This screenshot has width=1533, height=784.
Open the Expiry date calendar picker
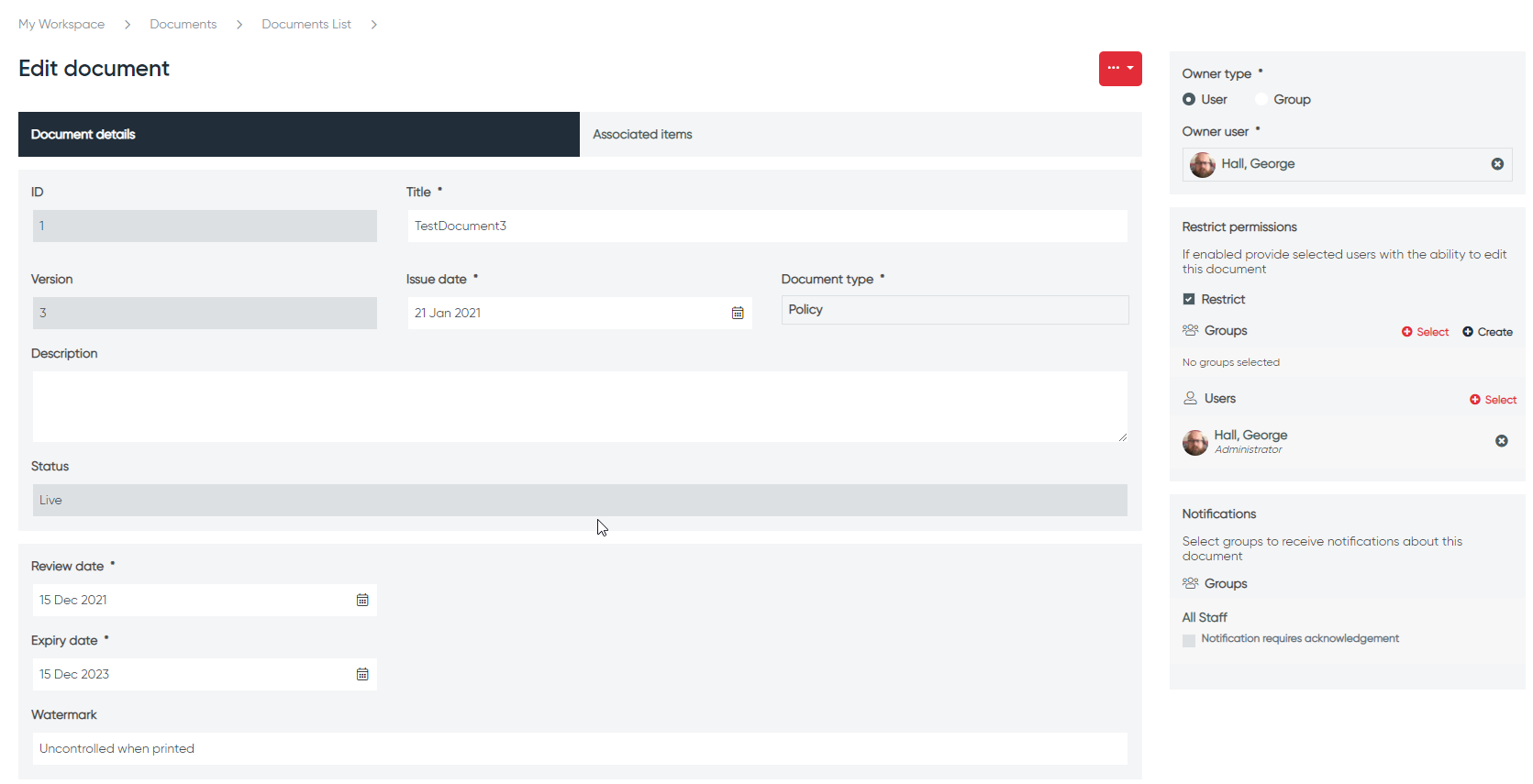point(362,674)
